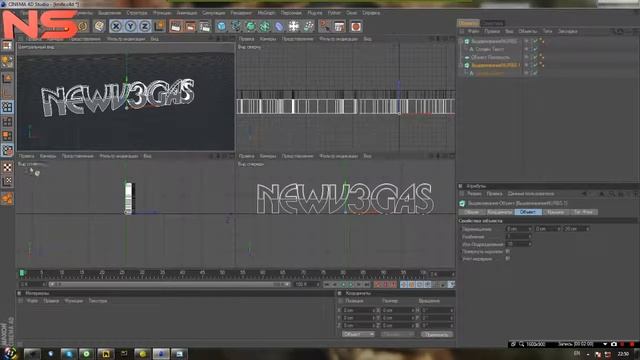Click the Position X field in Coordinates

click(x=358, y=310)
